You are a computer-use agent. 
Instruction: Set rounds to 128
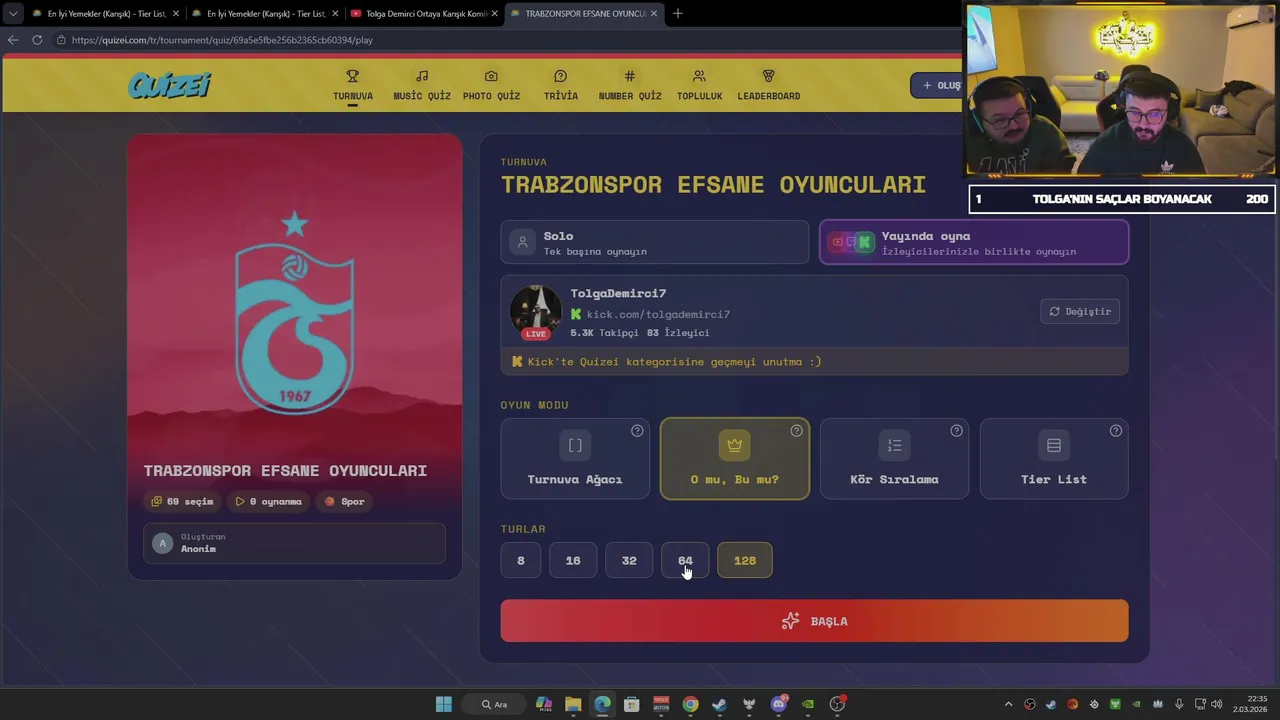(x=745, y=560)
